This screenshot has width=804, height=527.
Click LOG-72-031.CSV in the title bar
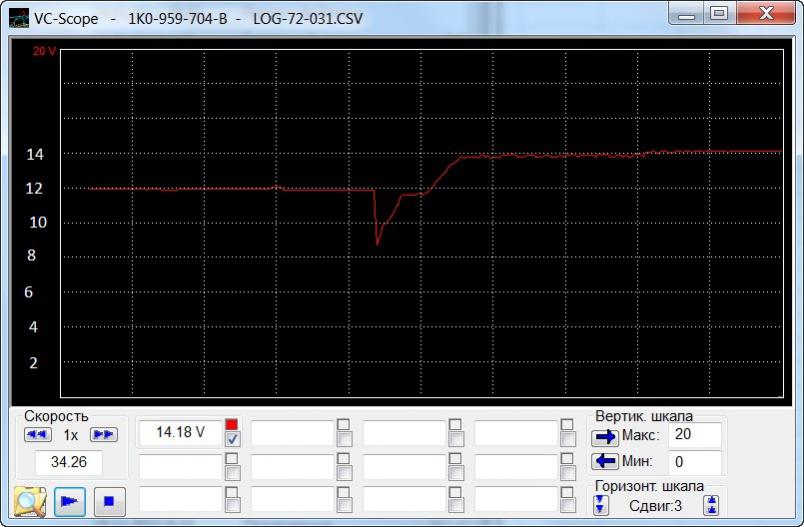click(x=308, y=18)
